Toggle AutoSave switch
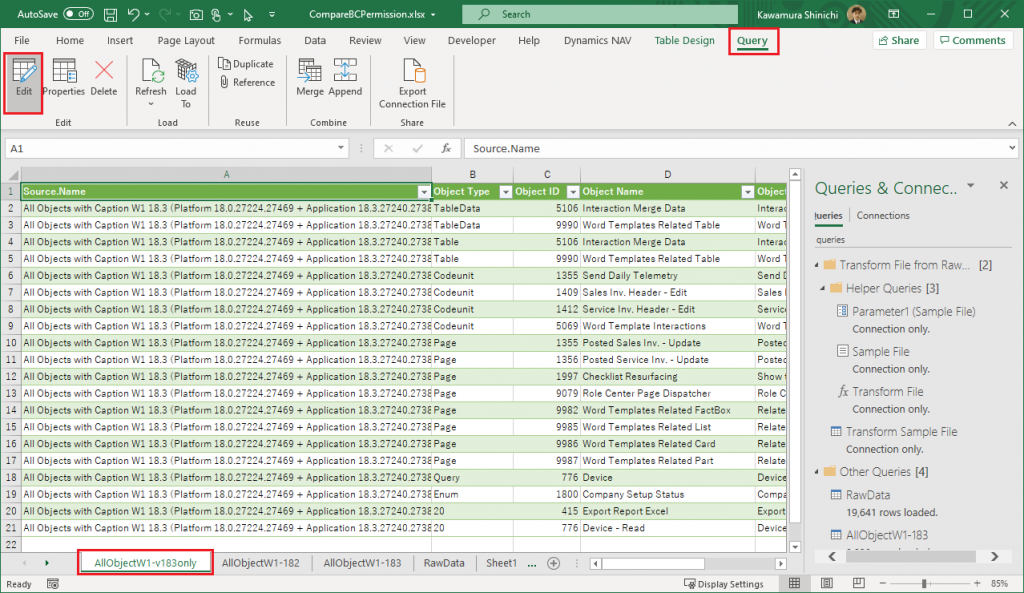This screenshot has width=1024, height=593. [x=78, y=14]
